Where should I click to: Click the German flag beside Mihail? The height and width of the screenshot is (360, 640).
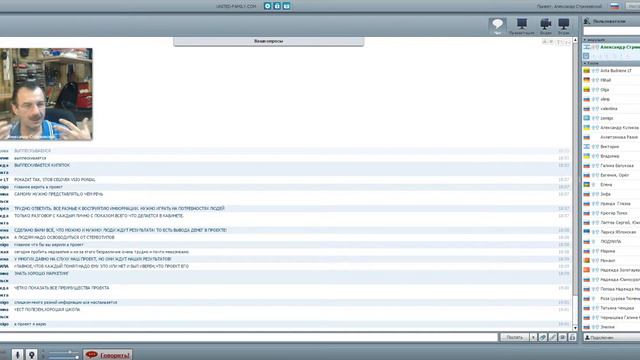587,80
